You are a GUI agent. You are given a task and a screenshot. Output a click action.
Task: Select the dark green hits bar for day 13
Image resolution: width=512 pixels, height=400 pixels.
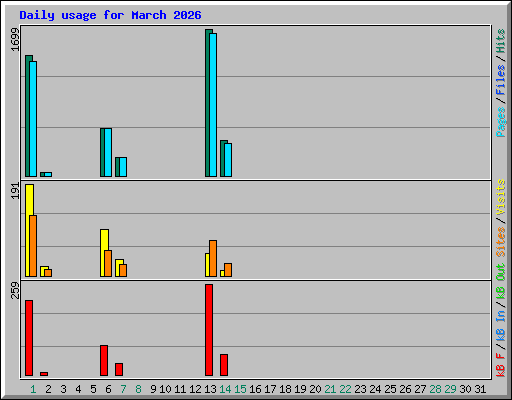tap(207, 103)
